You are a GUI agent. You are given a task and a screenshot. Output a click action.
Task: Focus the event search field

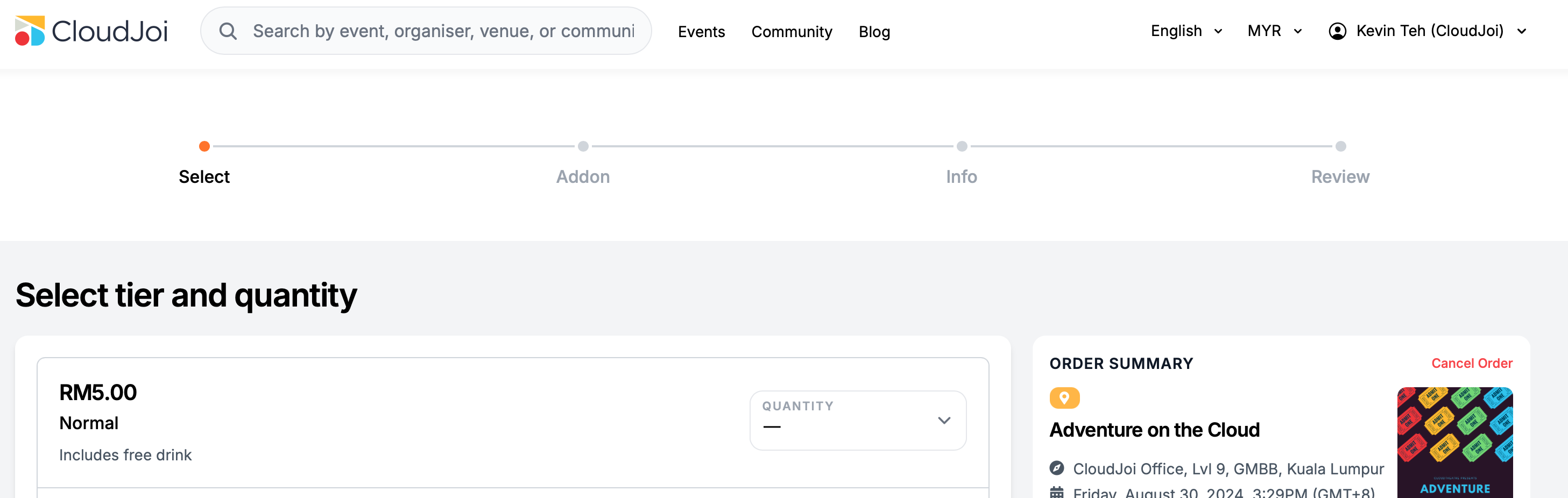[x=443, y=31]
